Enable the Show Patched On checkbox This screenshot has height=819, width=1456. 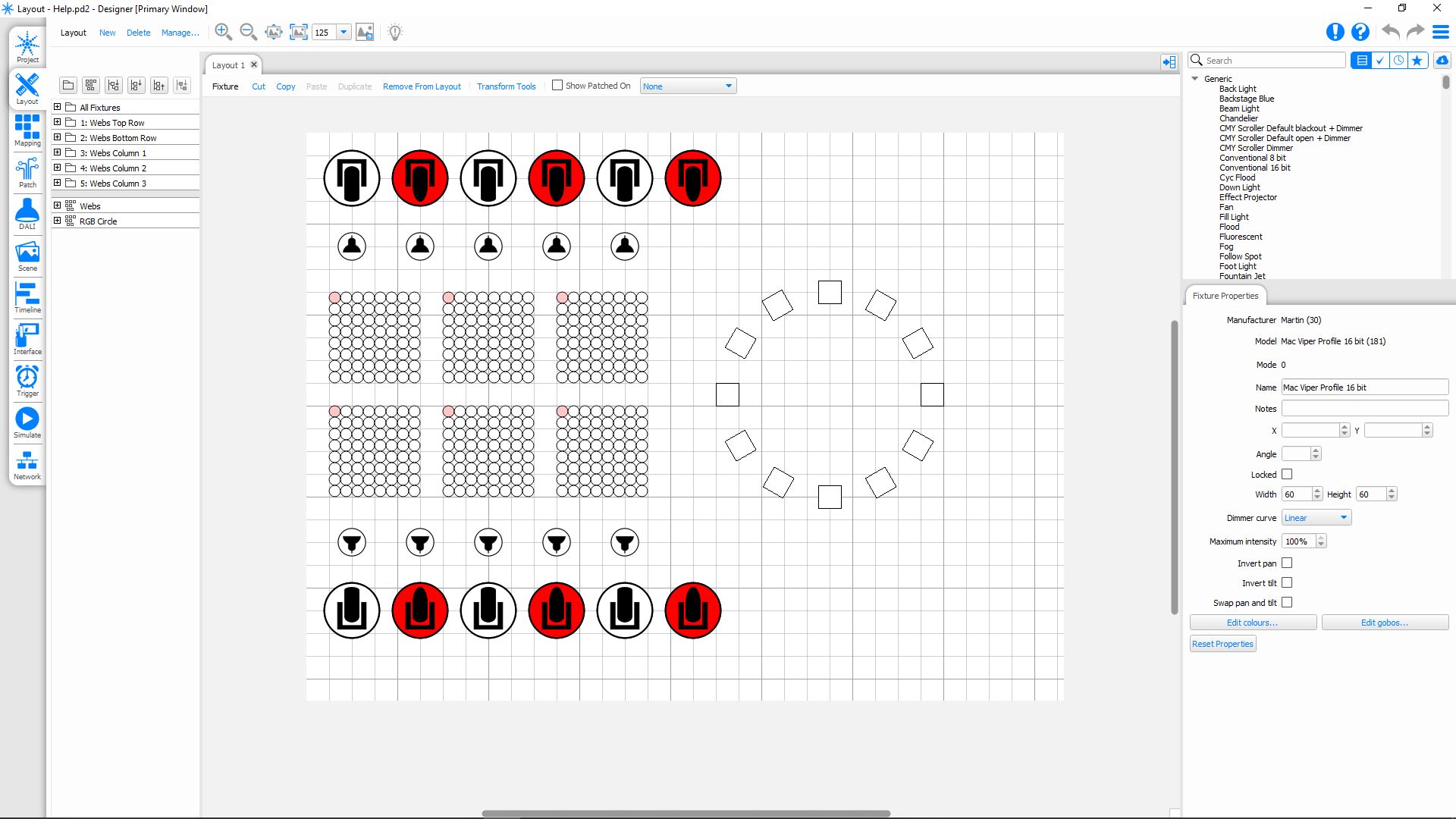[x=557, y=86]
